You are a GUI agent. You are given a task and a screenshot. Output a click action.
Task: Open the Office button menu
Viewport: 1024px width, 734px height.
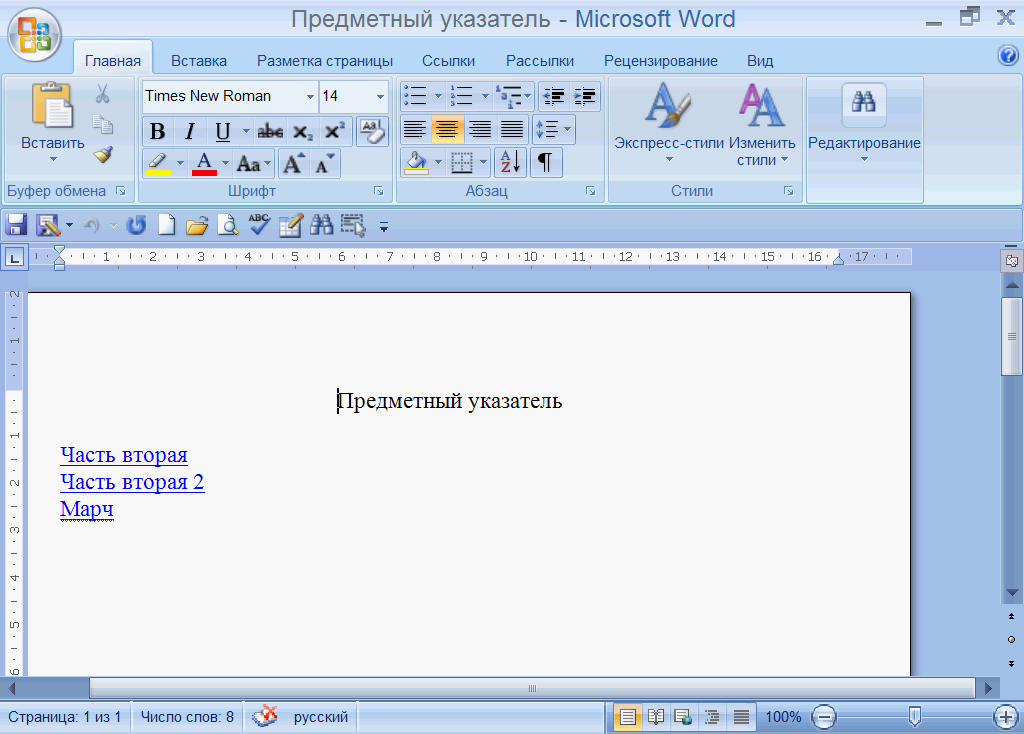click(34, 34)
